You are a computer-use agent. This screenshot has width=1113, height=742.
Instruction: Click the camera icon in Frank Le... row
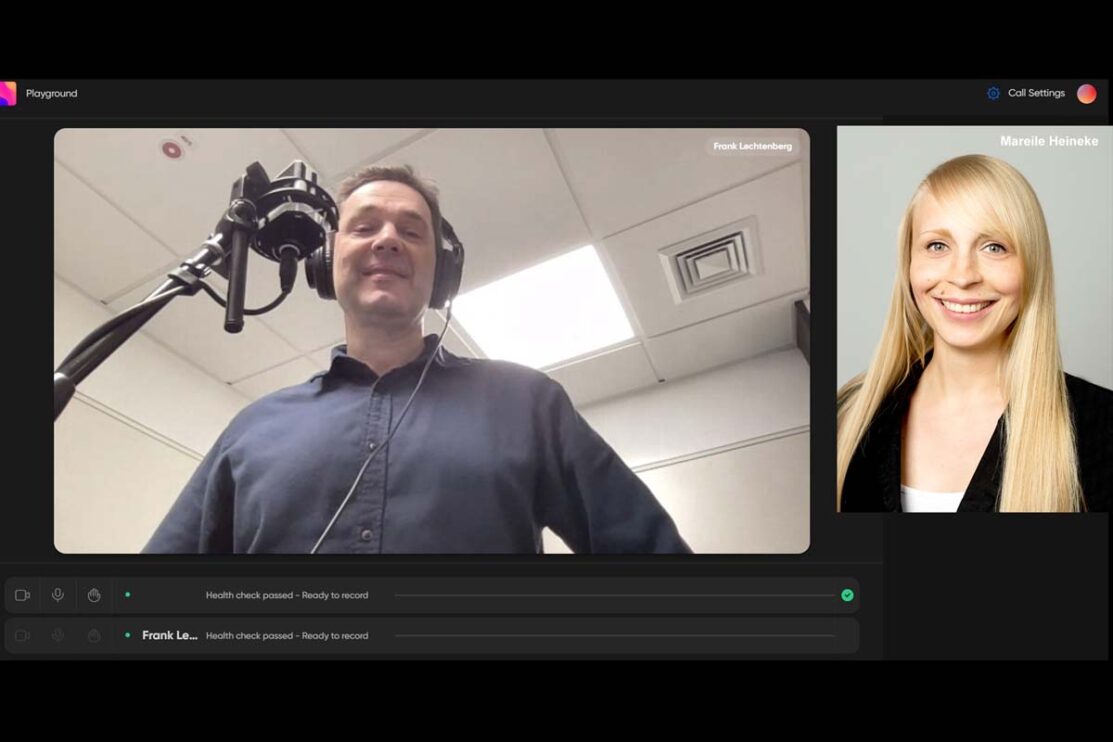click(x=22, y=635)
